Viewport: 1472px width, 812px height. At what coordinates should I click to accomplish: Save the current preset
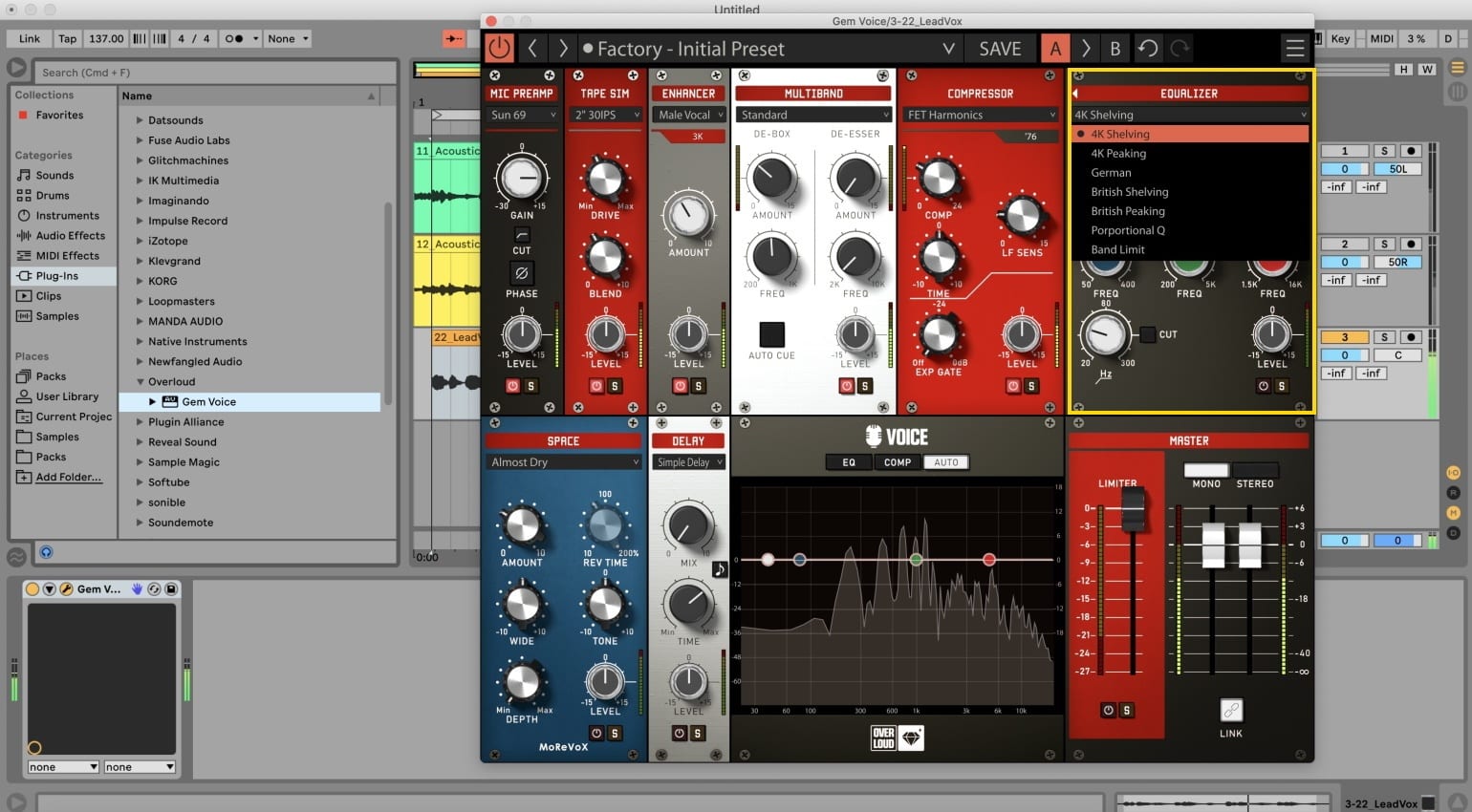coord(1000,49)
